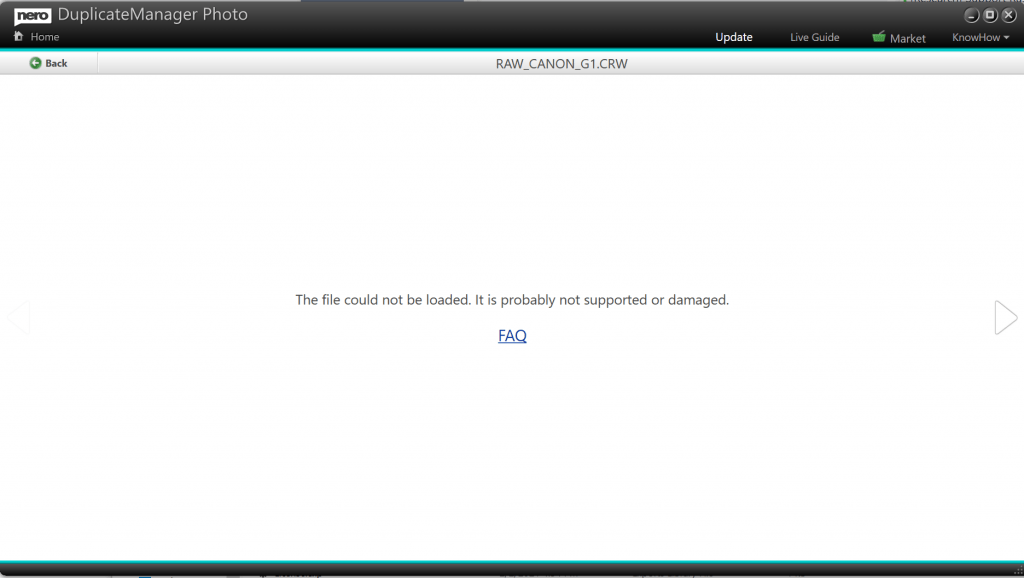This screenshot has width=1024, height=578.
Task: Show previous photo with left arrow
Action: click(18, 317)
